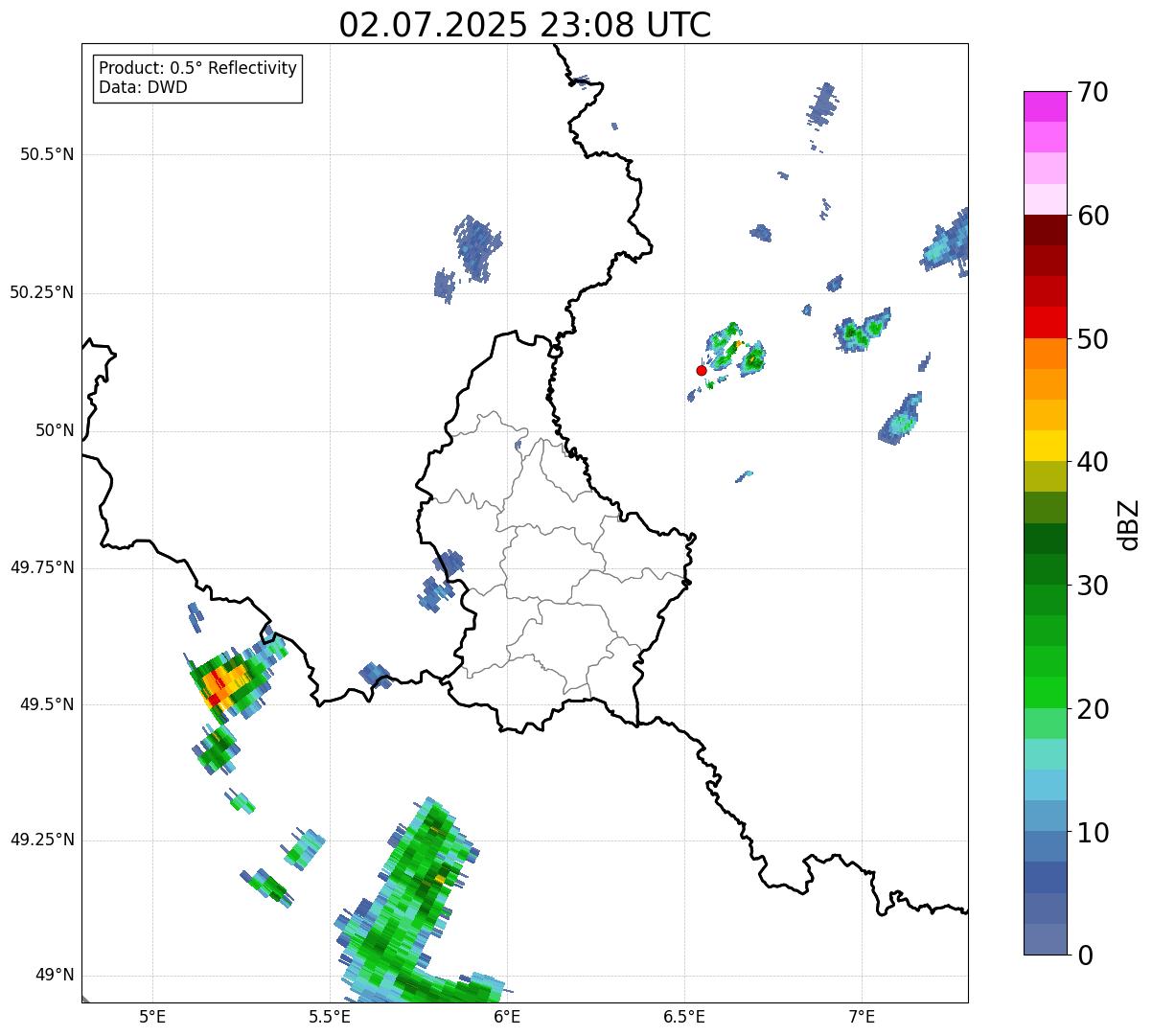Click the 49.75°N latitude label
This screenshot has height=1036, width=1152.
coord(42,567)
